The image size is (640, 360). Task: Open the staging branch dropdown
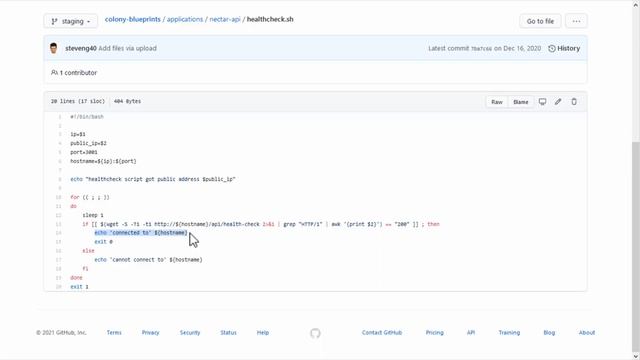[x=71, y=21]
